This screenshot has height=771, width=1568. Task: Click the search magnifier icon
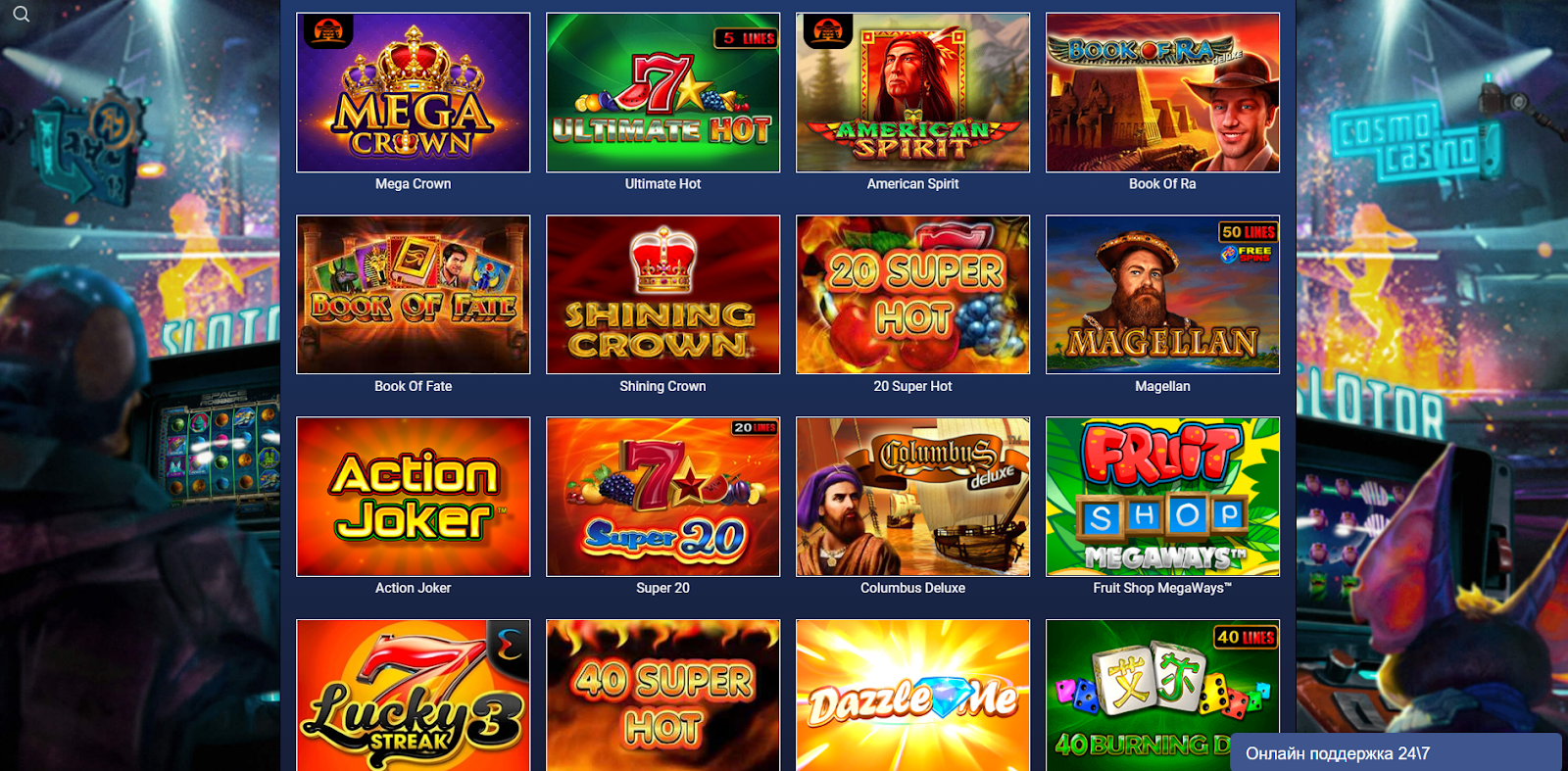point(22,14)
